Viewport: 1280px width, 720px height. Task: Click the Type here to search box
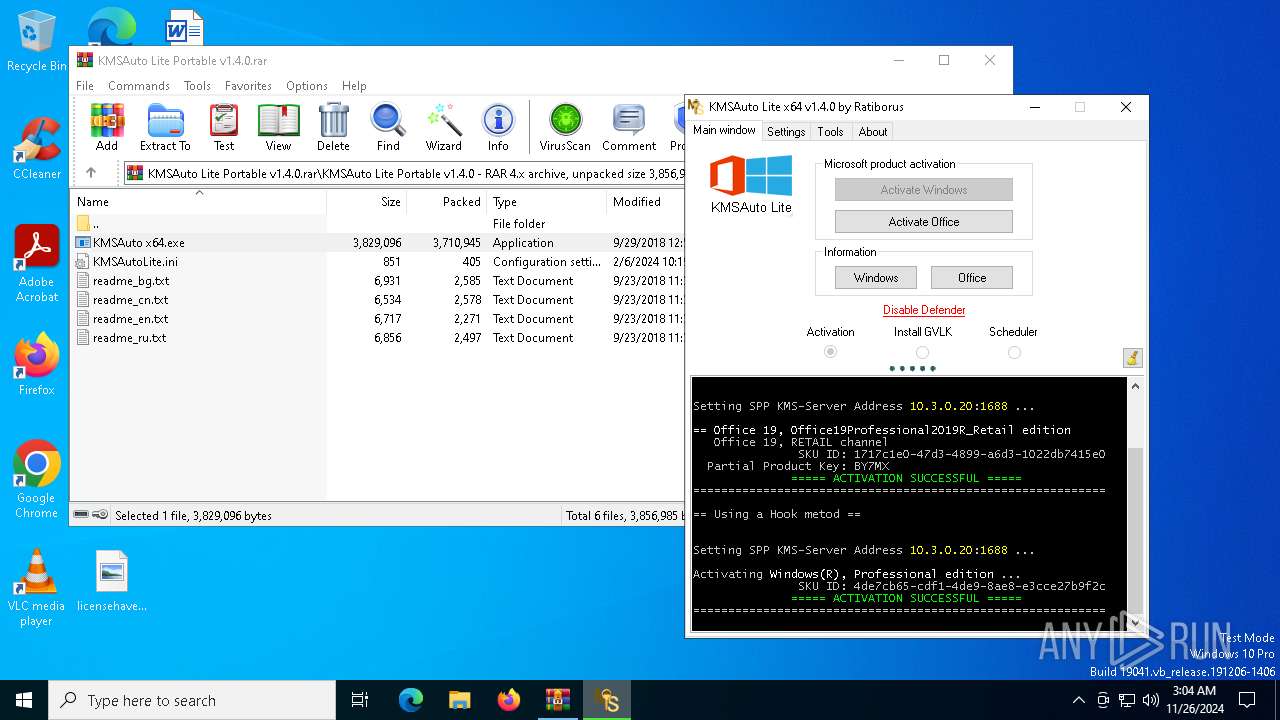tap(192, 700)
